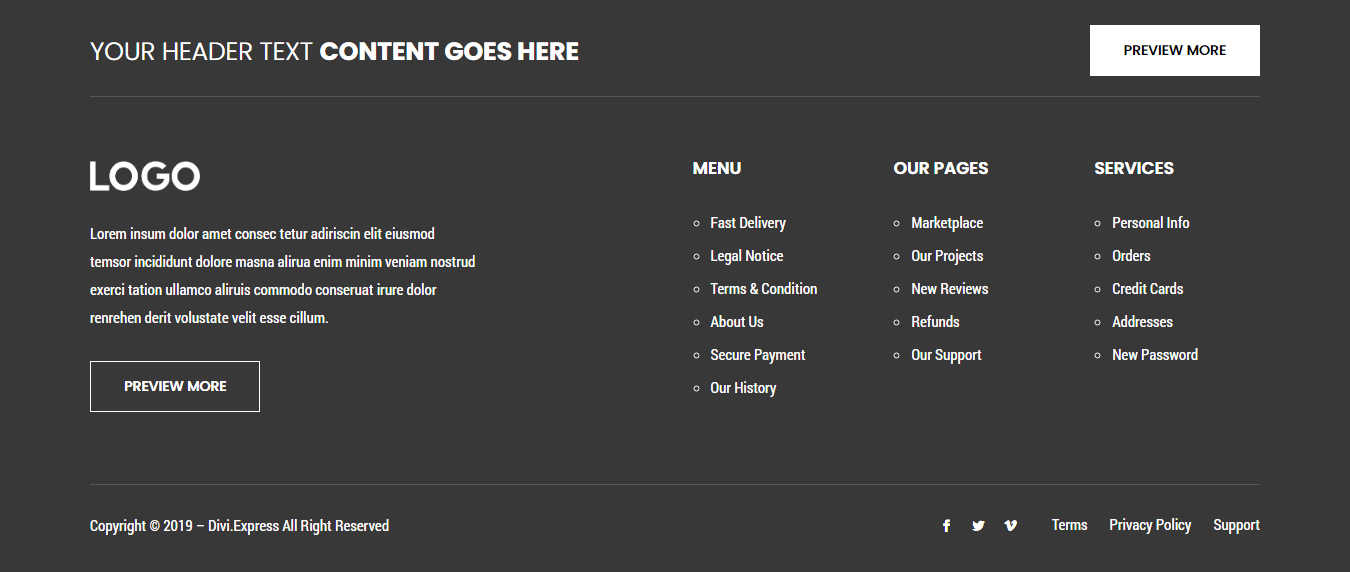Viewport: 1350px width, 572px height.
Task: Visit the About Us link
Action: (736, 322)
